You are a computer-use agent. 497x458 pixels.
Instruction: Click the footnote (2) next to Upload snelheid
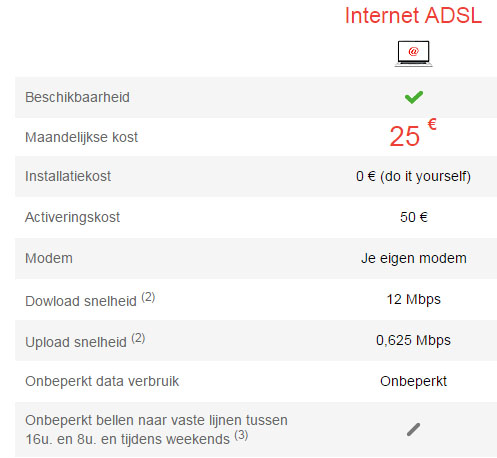(x=138, y=338)
